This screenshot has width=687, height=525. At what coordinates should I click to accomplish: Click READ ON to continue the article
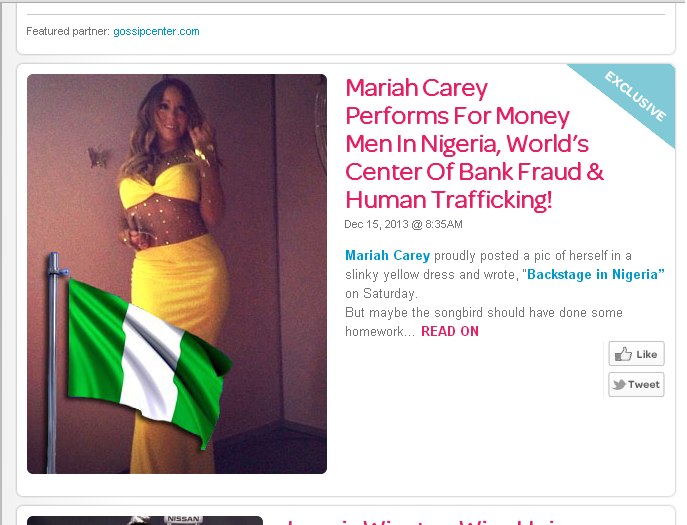(450, 331)
